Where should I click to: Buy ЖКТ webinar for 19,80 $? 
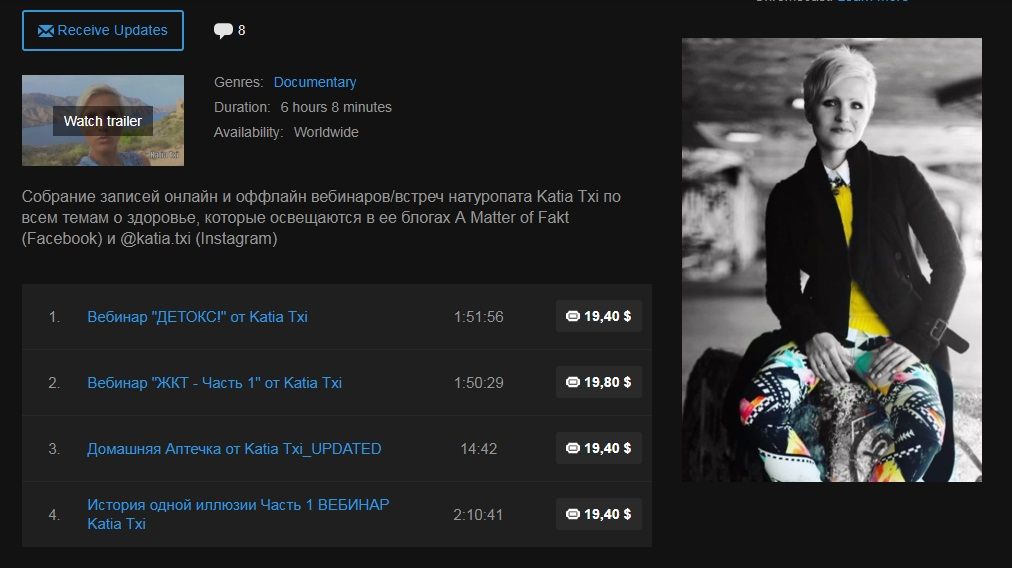click(x=599, y=382)
